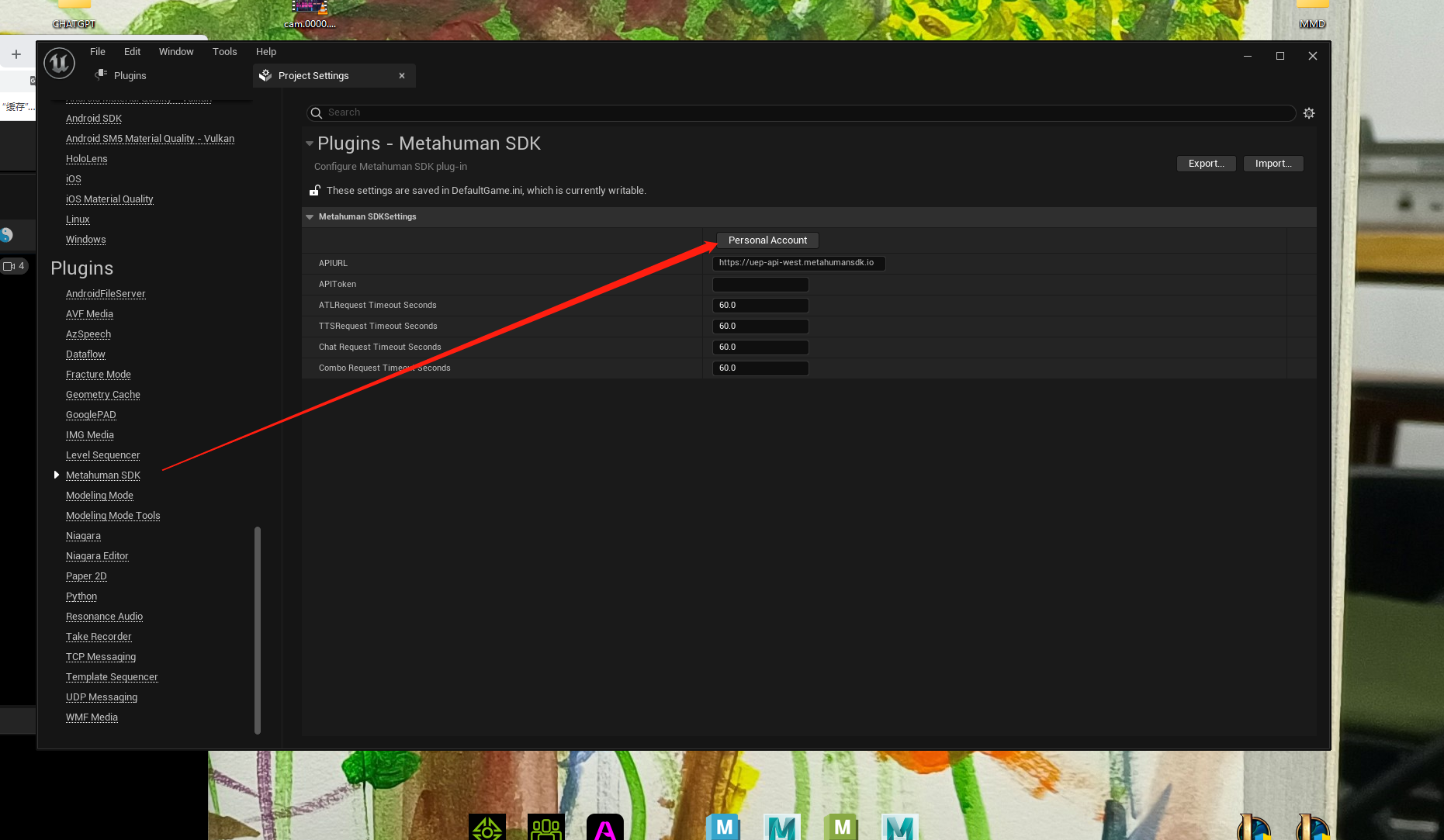Collapse the Metahuman SDKSettings section
Viewport: 1444px width, 840px height.
(x=310, y=217)
